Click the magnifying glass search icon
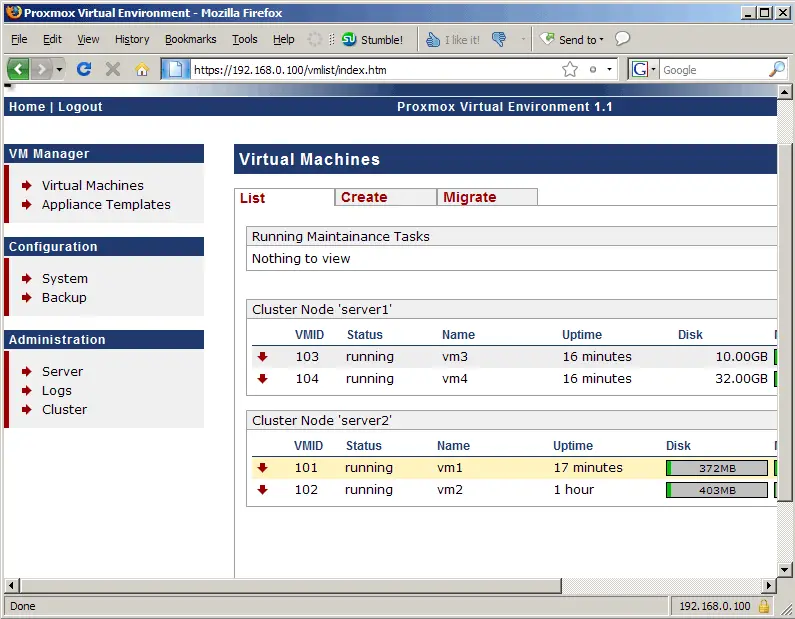The image size is (795, 619). (x=777, y=69)
